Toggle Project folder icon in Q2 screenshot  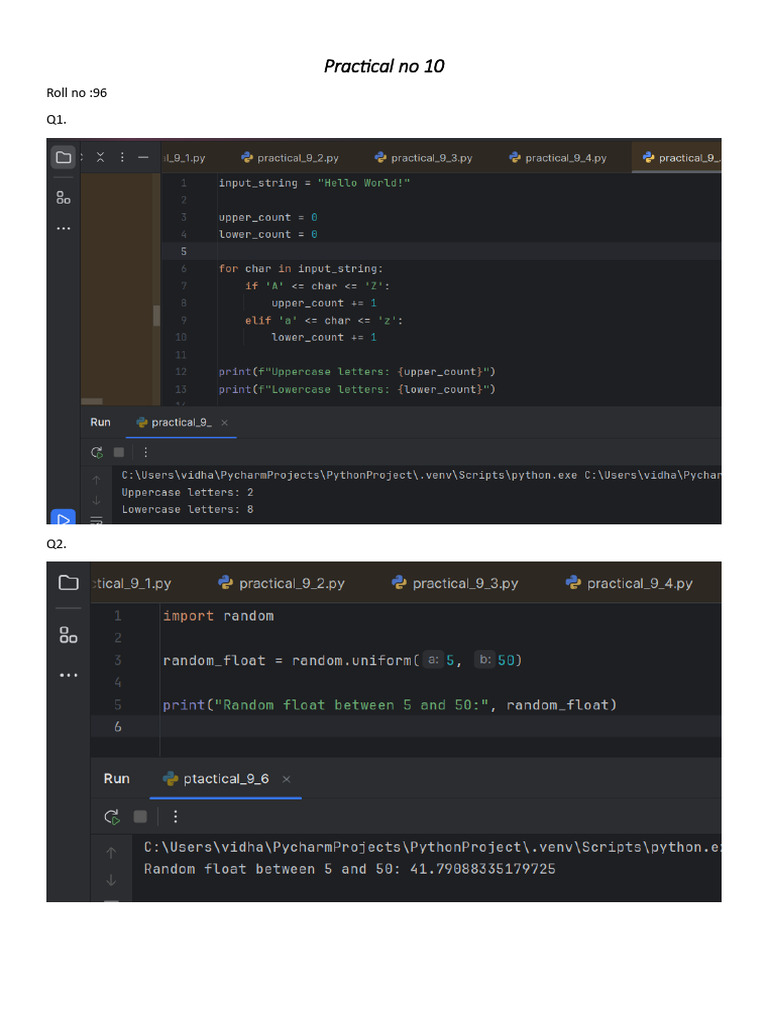tap(68, 583)
